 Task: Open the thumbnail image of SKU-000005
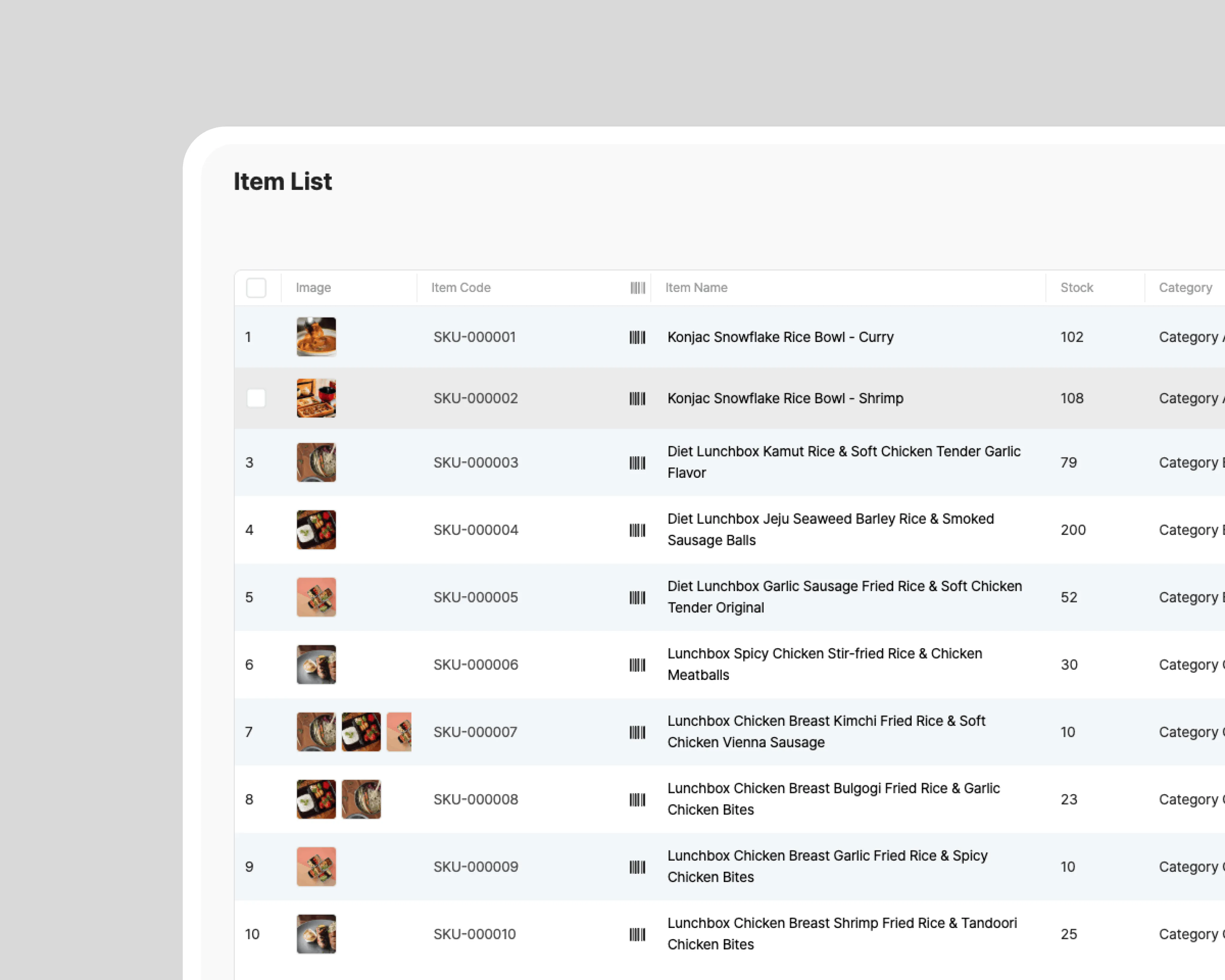(316, 597)
